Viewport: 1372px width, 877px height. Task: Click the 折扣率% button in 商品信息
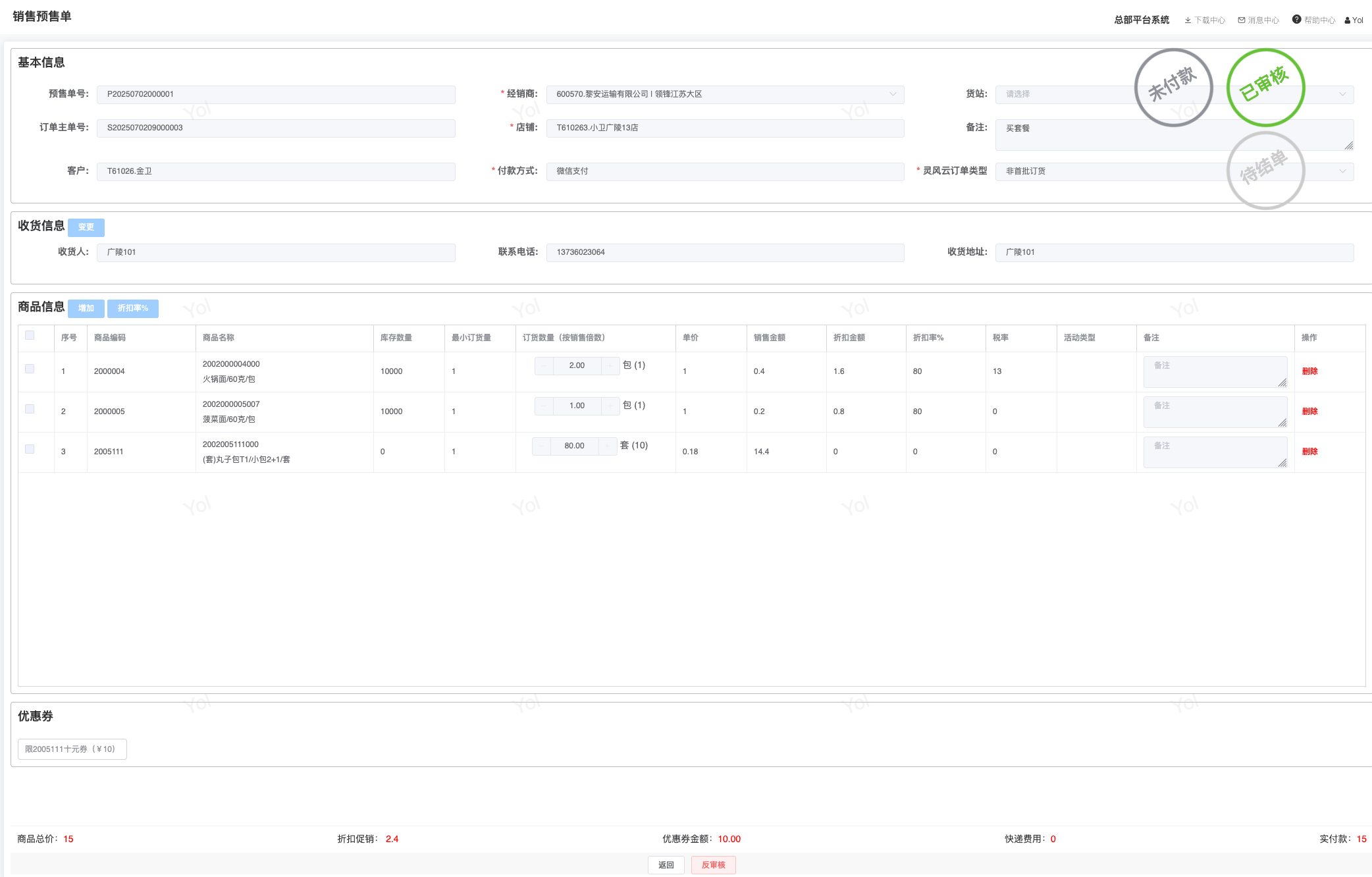click(133, 308)
